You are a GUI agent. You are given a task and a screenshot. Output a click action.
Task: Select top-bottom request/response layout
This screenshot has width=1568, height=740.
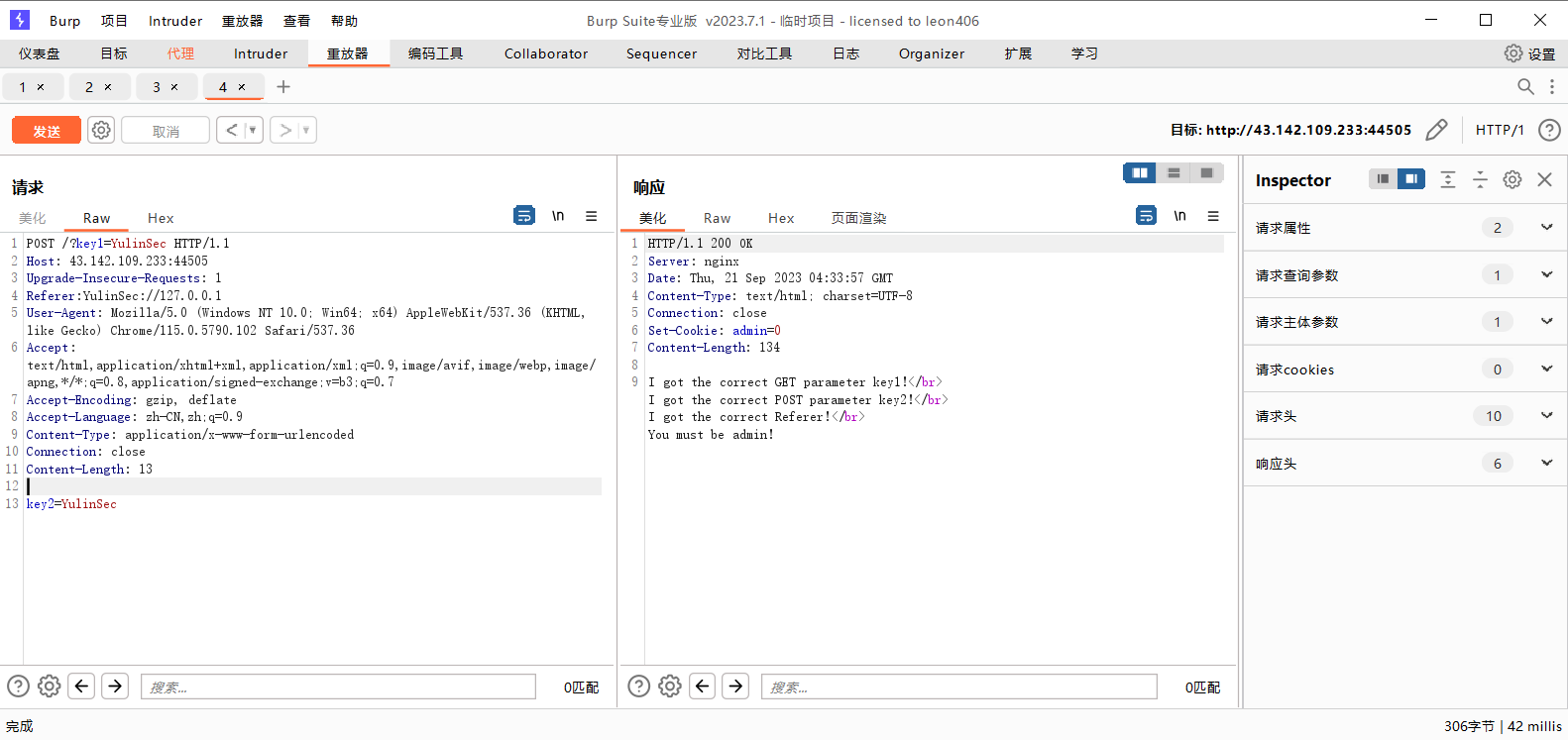[x=1174, y=173]
